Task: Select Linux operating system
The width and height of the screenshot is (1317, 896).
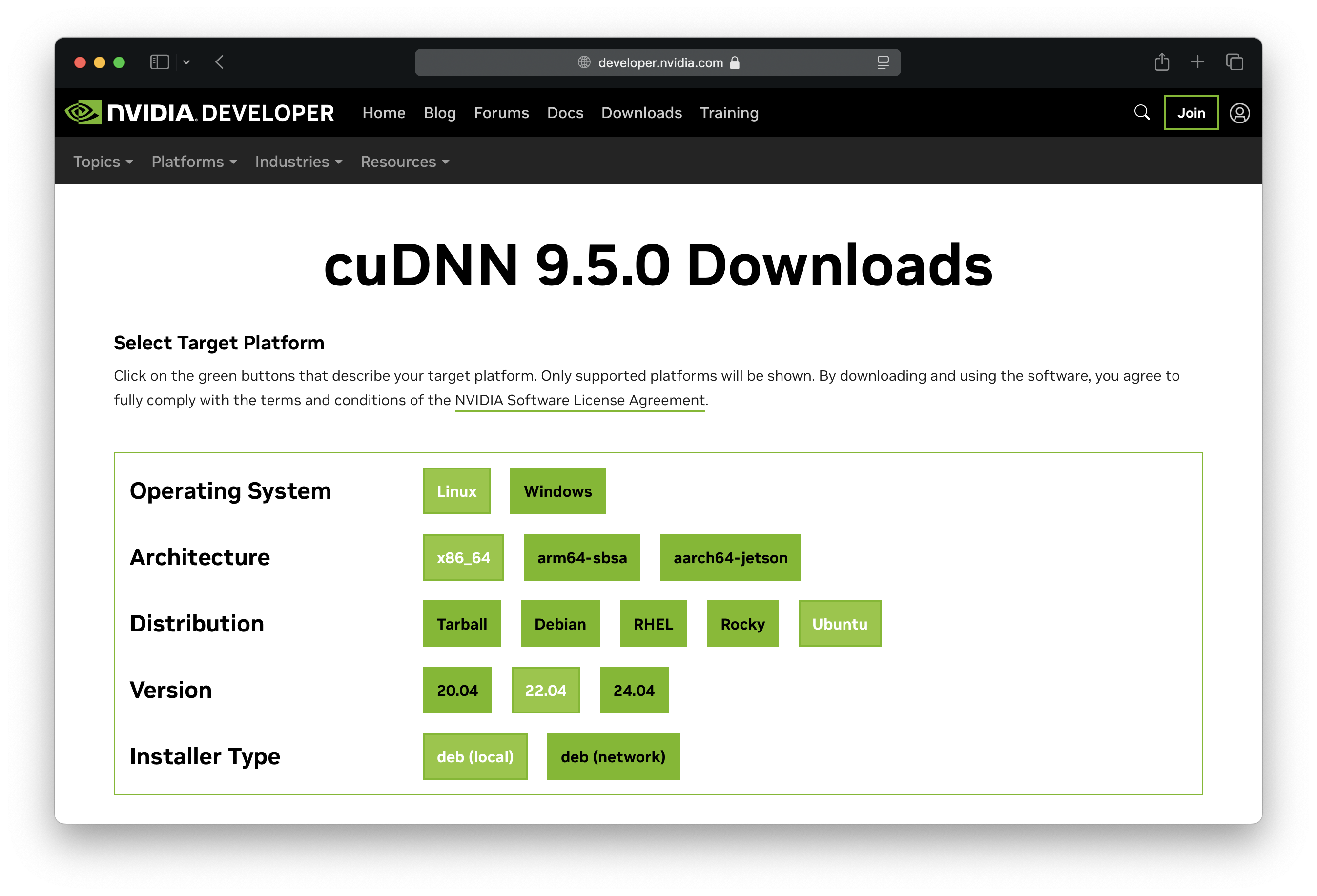Action: [457, 491]
